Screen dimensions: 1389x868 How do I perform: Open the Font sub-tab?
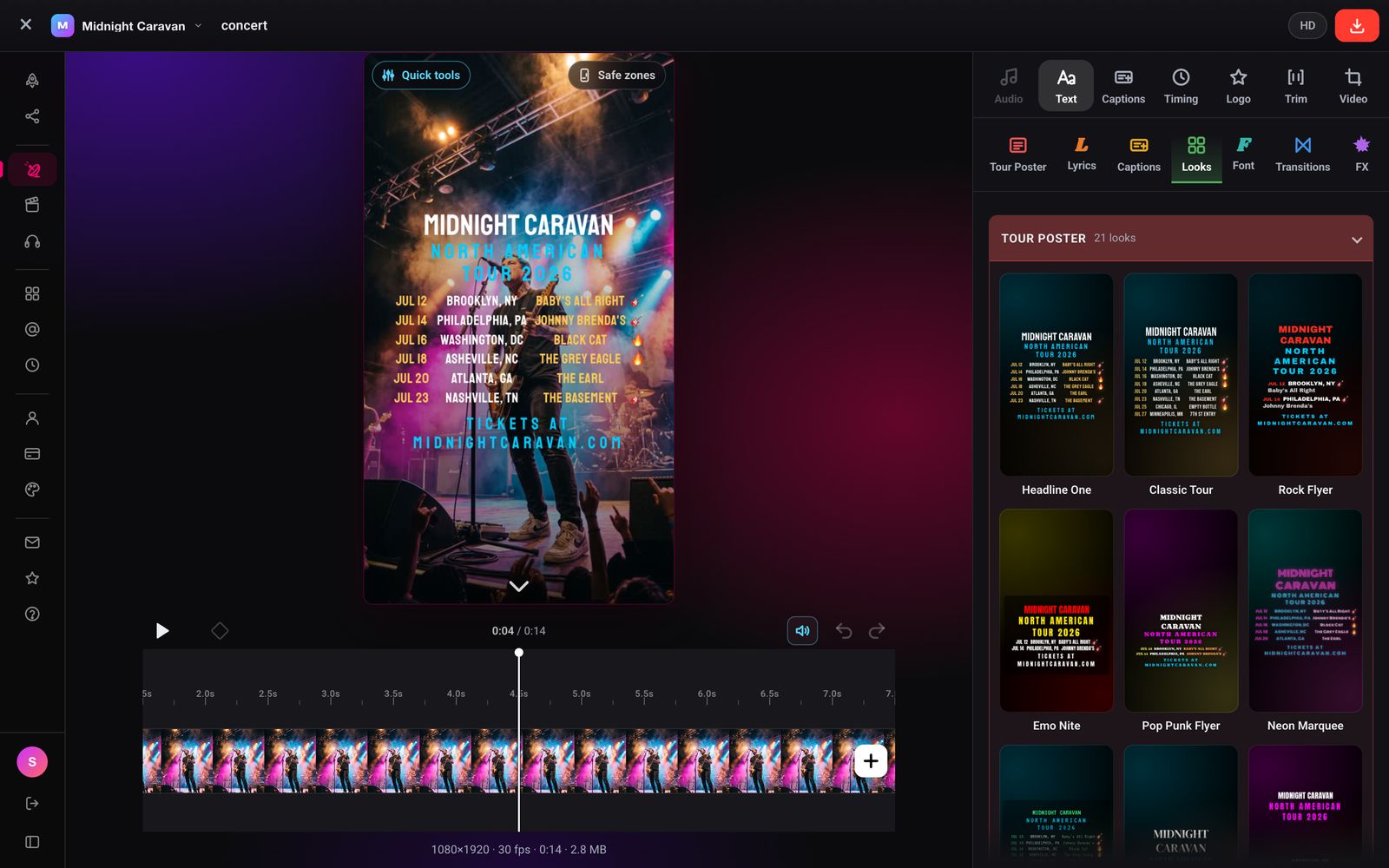(1243, 154)
